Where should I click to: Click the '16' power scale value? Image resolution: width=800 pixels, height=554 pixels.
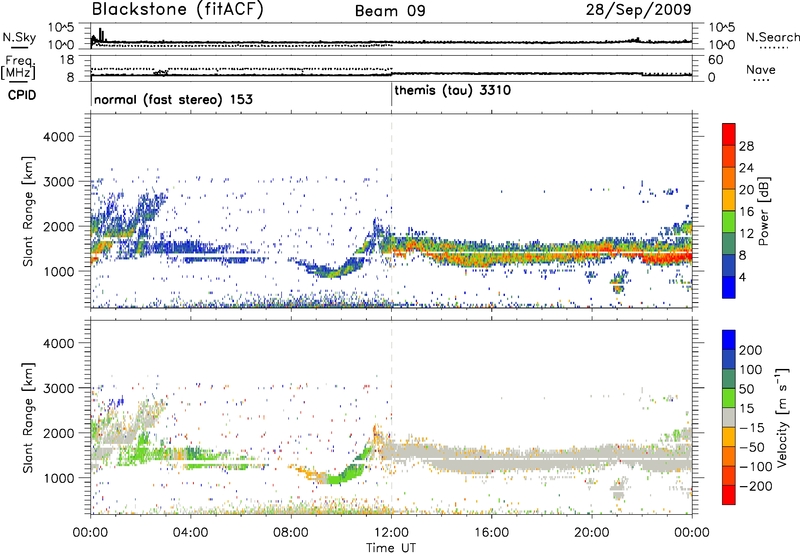tap(746, 212)
